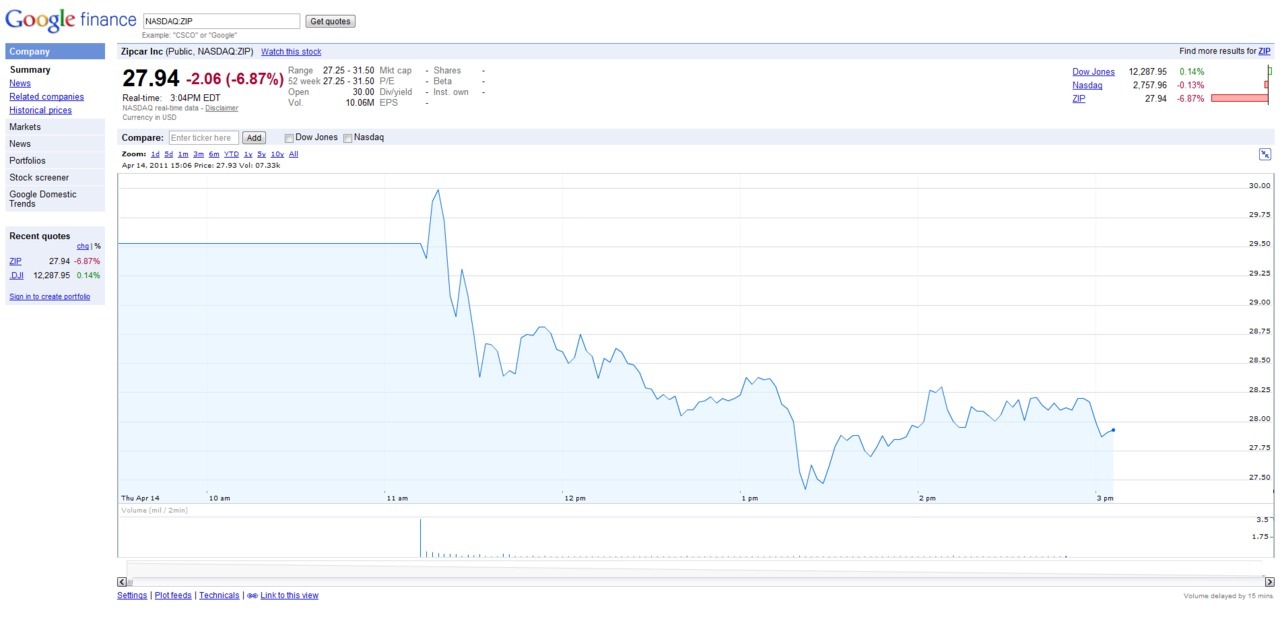
Task: Click the Nasdaq index link at top right
Action: [1087, 85]
